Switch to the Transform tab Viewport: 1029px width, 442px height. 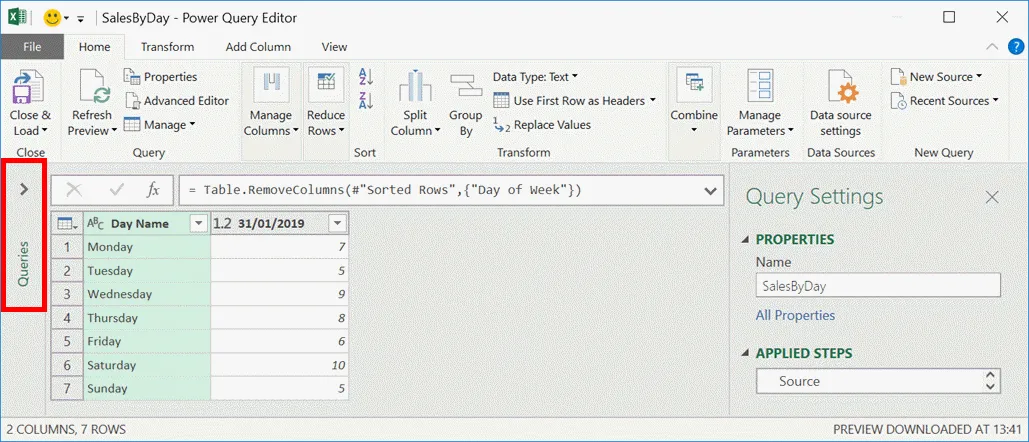pos(167,47)
